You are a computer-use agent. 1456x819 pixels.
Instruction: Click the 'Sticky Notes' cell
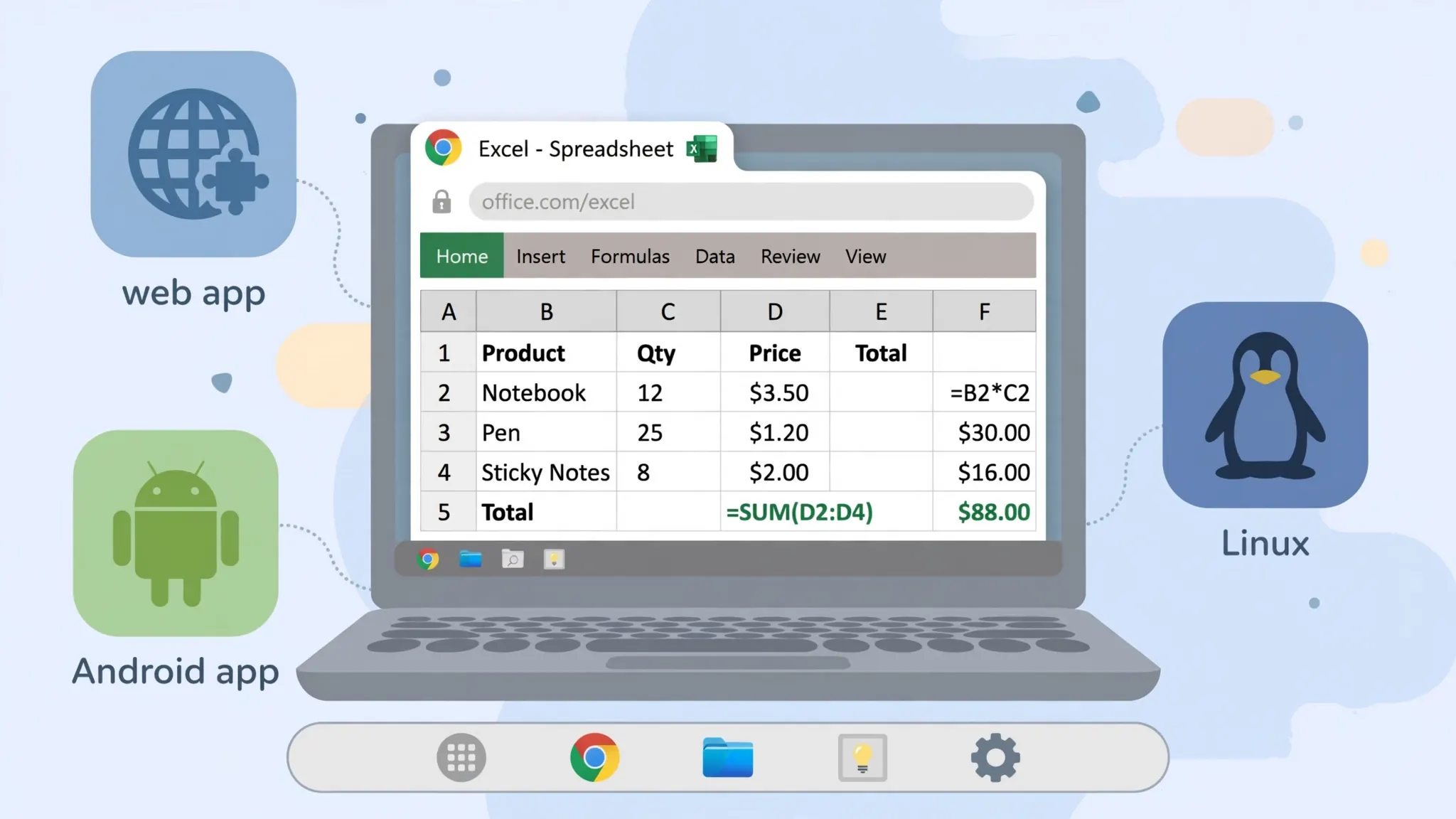pyautogui.click(x=546, y=472)
